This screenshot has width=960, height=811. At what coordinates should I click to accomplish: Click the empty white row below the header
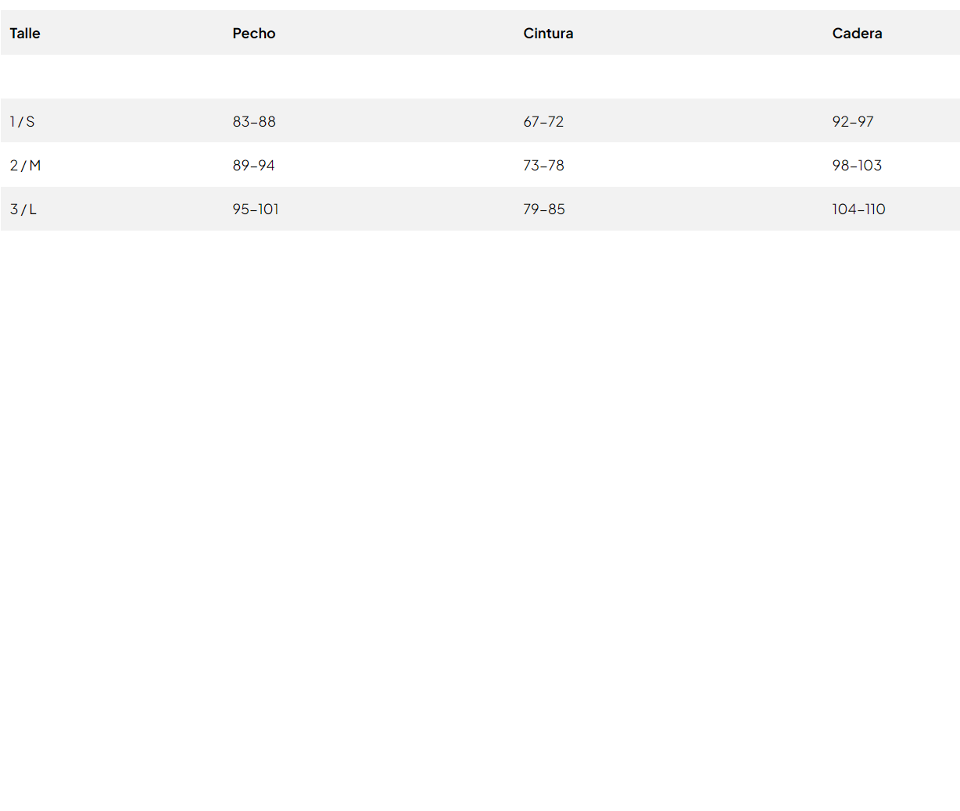480,77
